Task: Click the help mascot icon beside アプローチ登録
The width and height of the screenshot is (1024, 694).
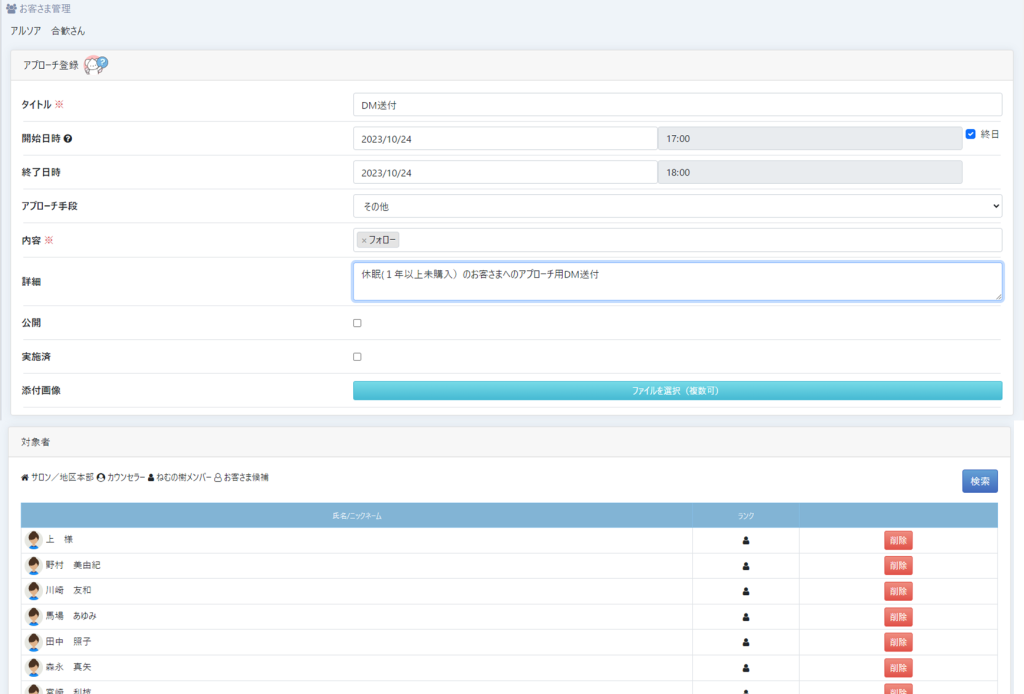Action: point(96,65)
